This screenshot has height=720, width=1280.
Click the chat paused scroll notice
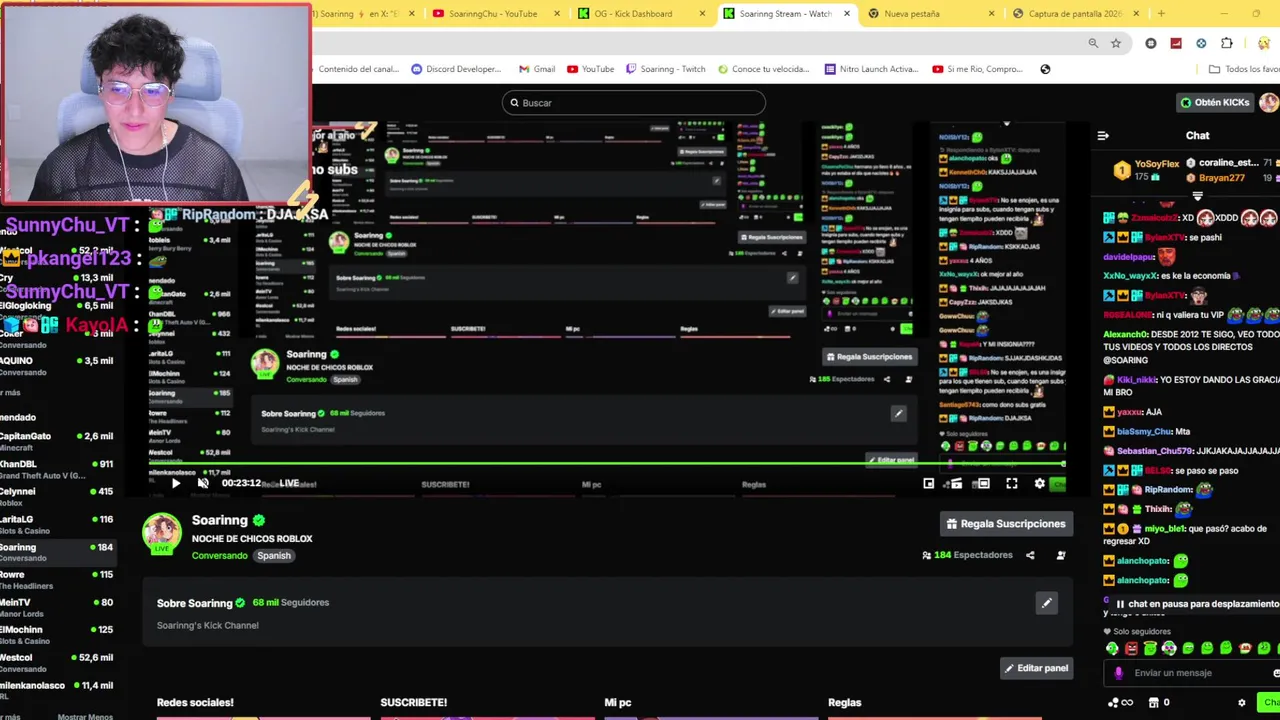(x=1195, y=604)
